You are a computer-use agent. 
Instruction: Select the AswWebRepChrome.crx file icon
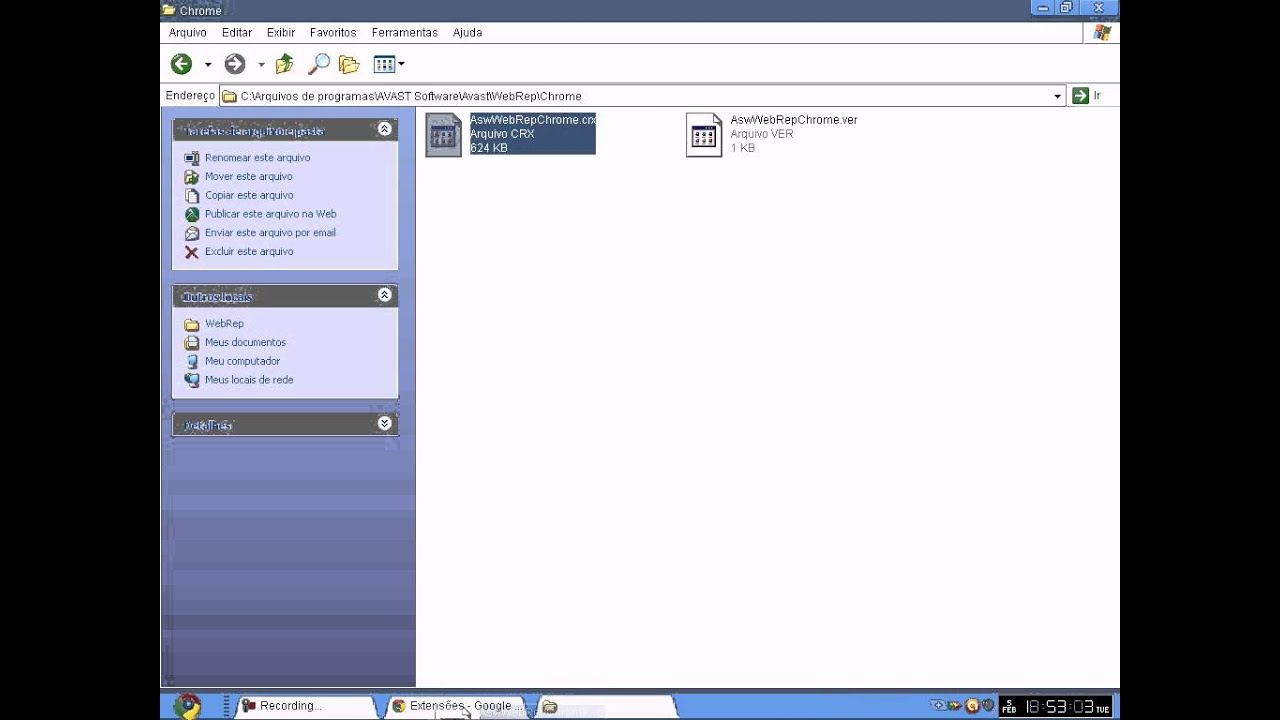point(443,134)
